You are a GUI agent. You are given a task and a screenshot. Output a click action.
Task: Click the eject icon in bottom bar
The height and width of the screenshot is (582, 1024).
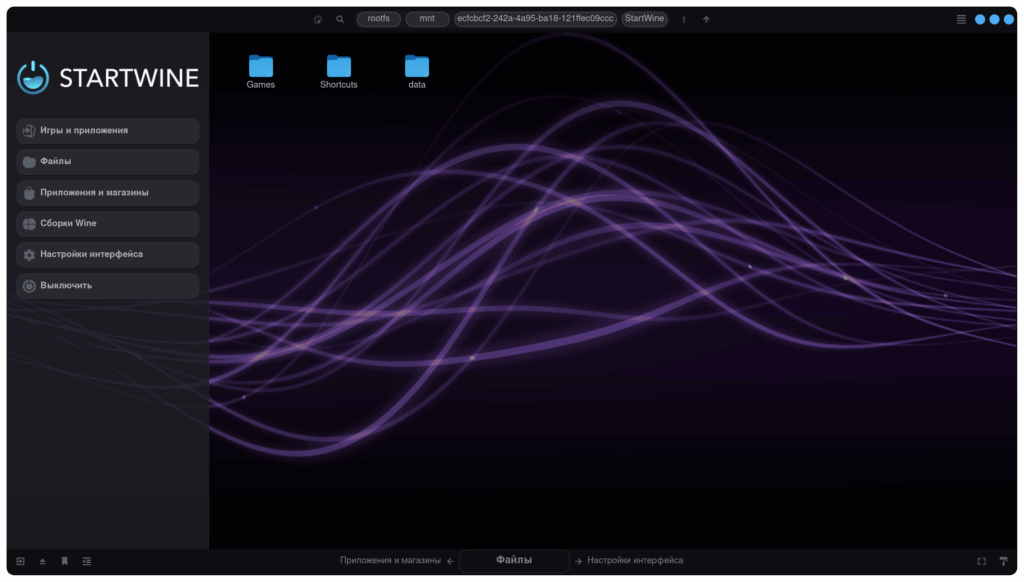tap(42, 561)
